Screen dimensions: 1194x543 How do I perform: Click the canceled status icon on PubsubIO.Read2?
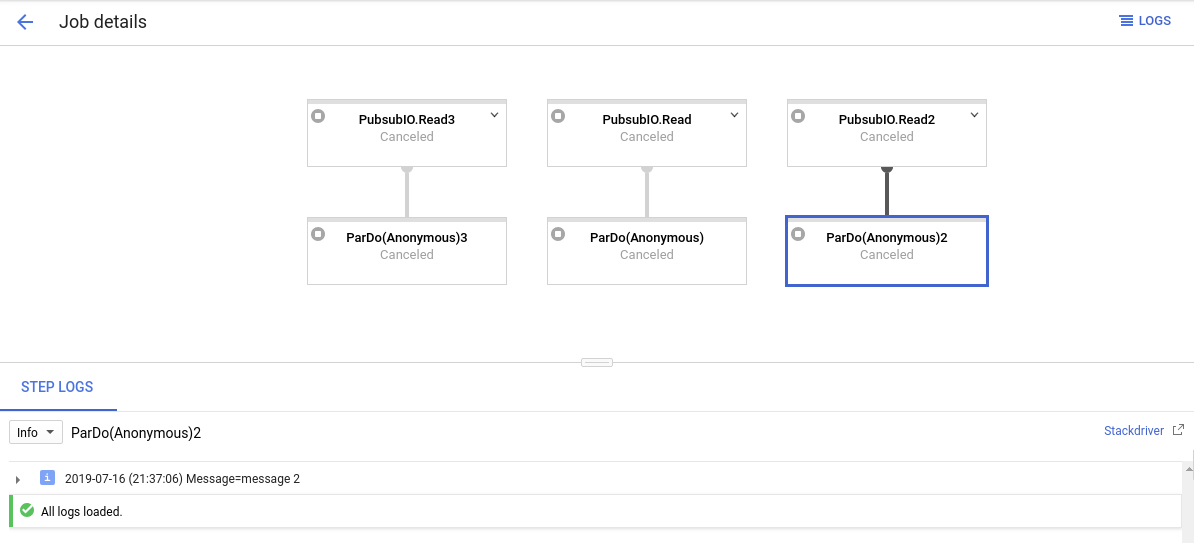(x=798, y=116)
